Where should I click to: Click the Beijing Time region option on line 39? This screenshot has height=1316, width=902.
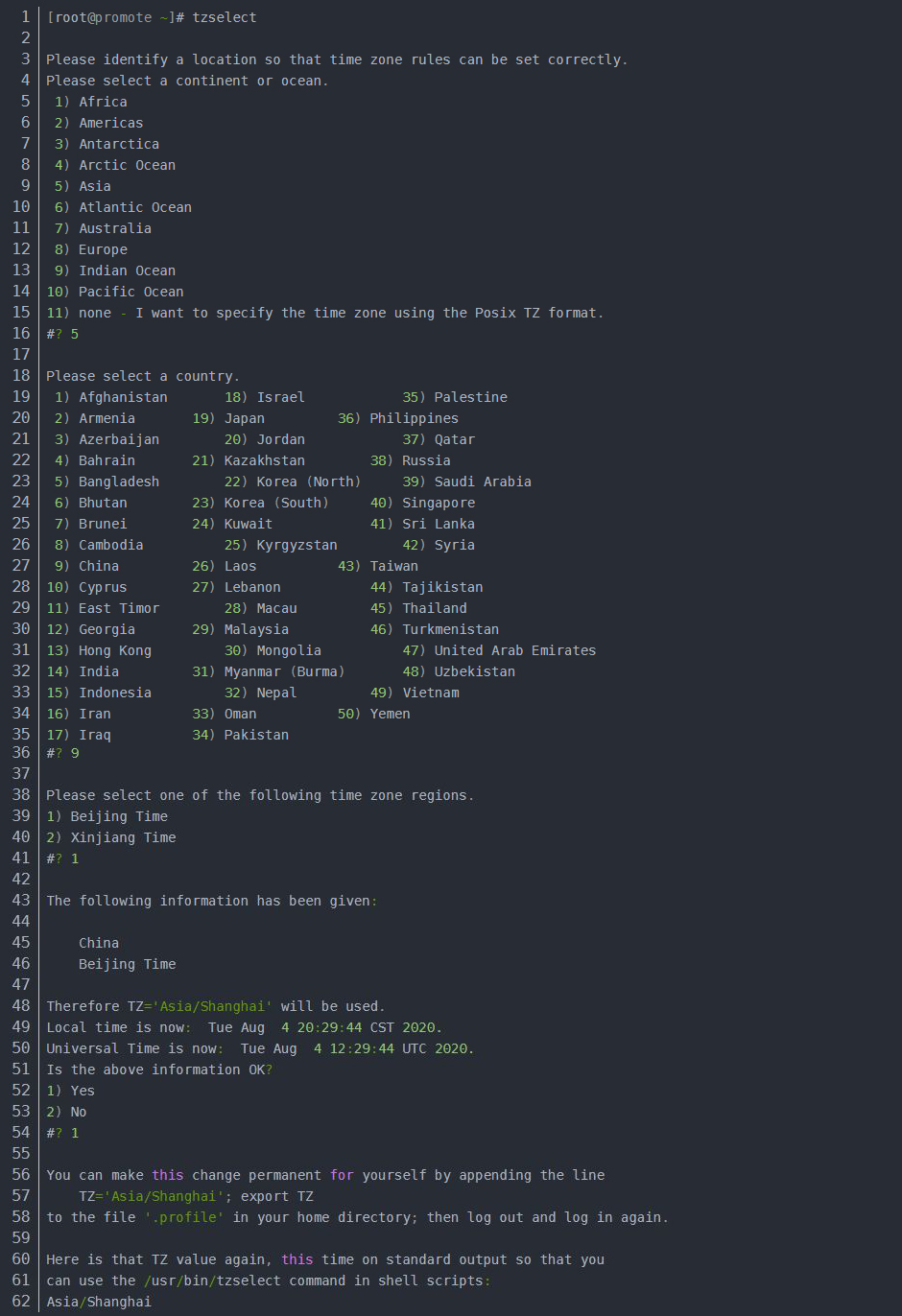tap(119, 816)
